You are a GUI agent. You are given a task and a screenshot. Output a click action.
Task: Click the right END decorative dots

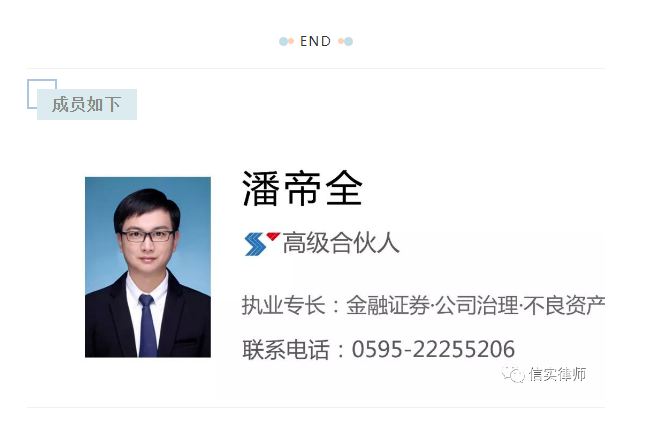coord(345,41)
